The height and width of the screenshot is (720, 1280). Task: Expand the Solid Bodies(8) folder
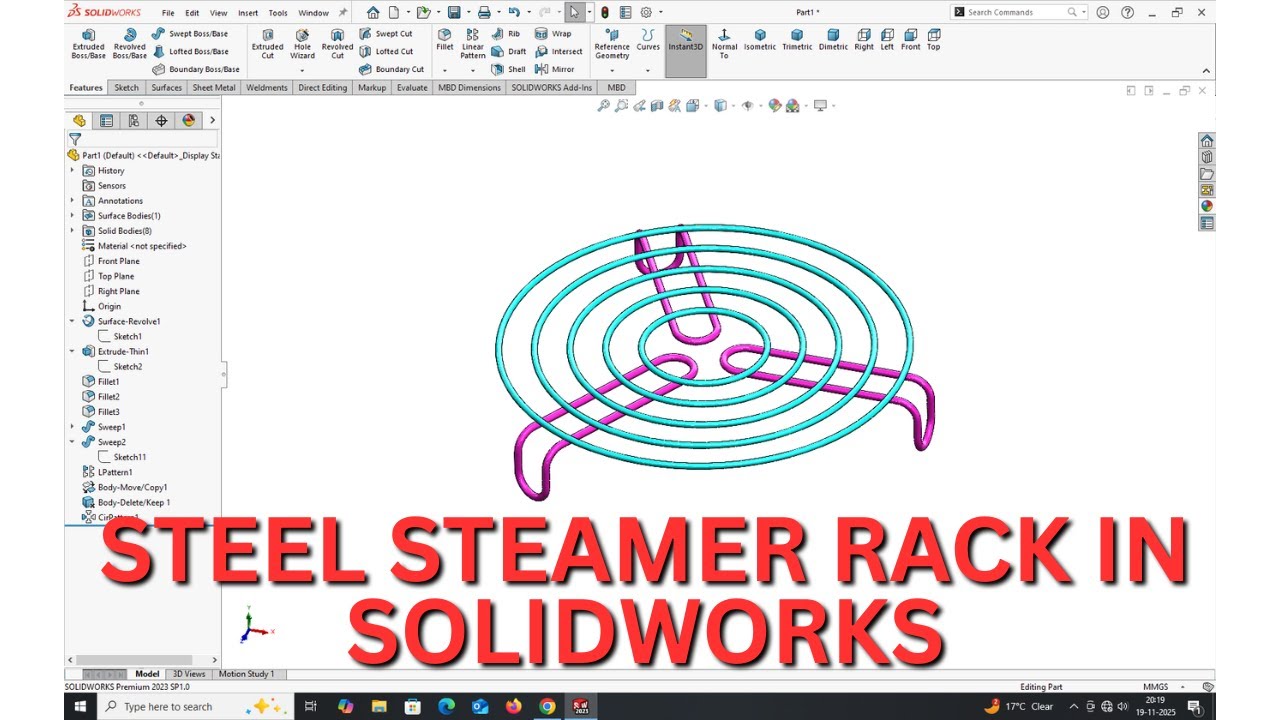(x=72, y=231)
